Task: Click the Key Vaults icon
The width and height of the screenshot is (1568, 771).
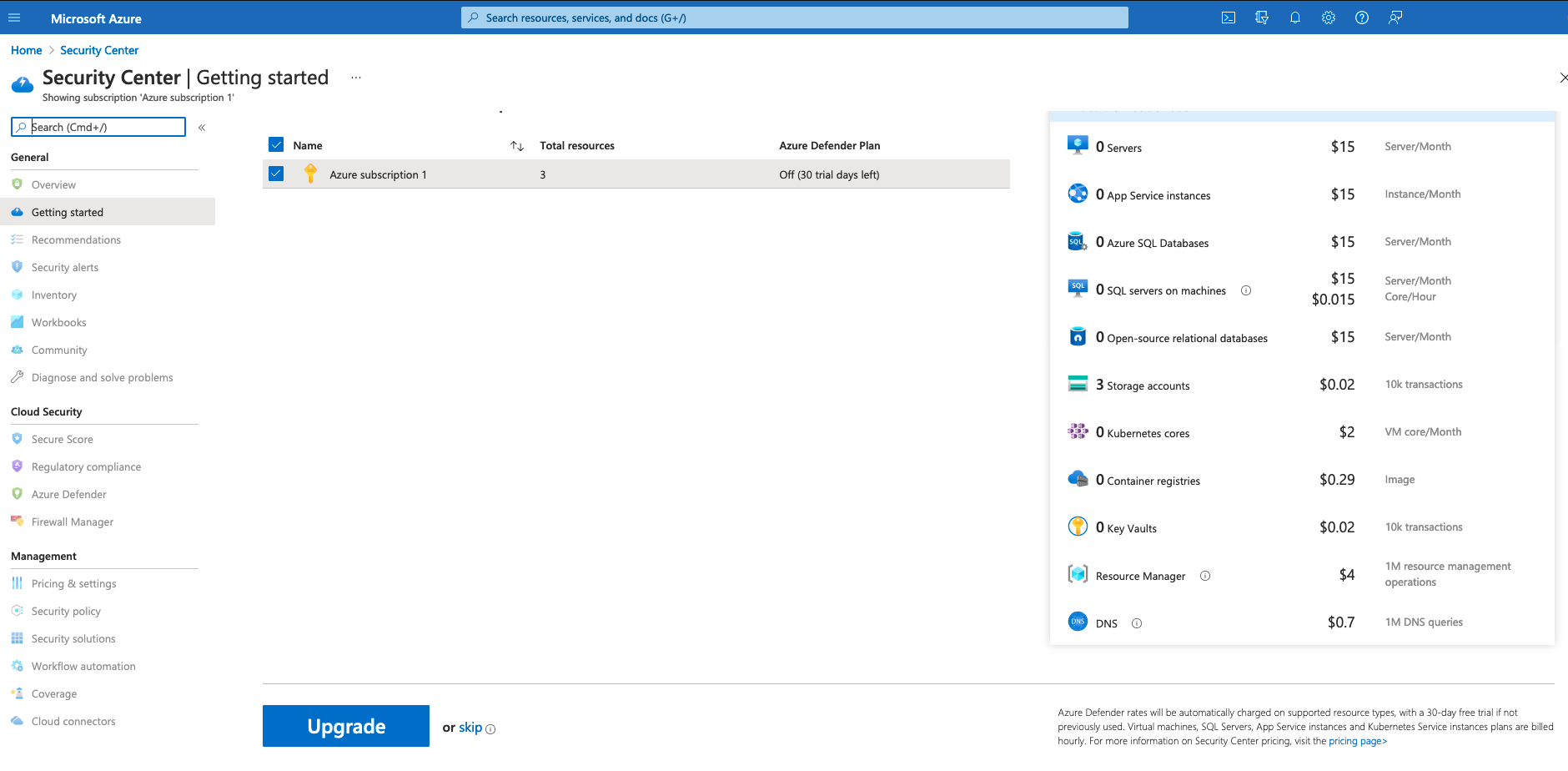Action: (x=1078, y=527)
